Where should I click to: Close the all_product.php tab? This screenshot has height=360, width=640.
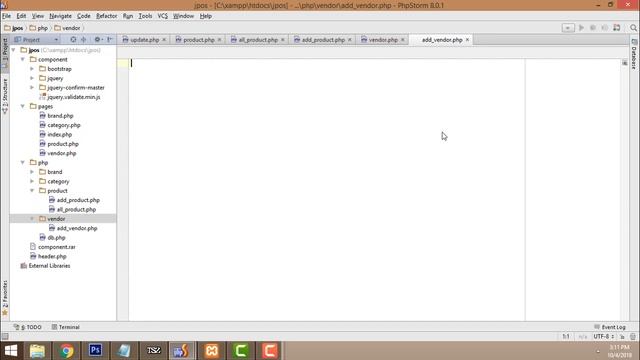[x=282, y=40]
